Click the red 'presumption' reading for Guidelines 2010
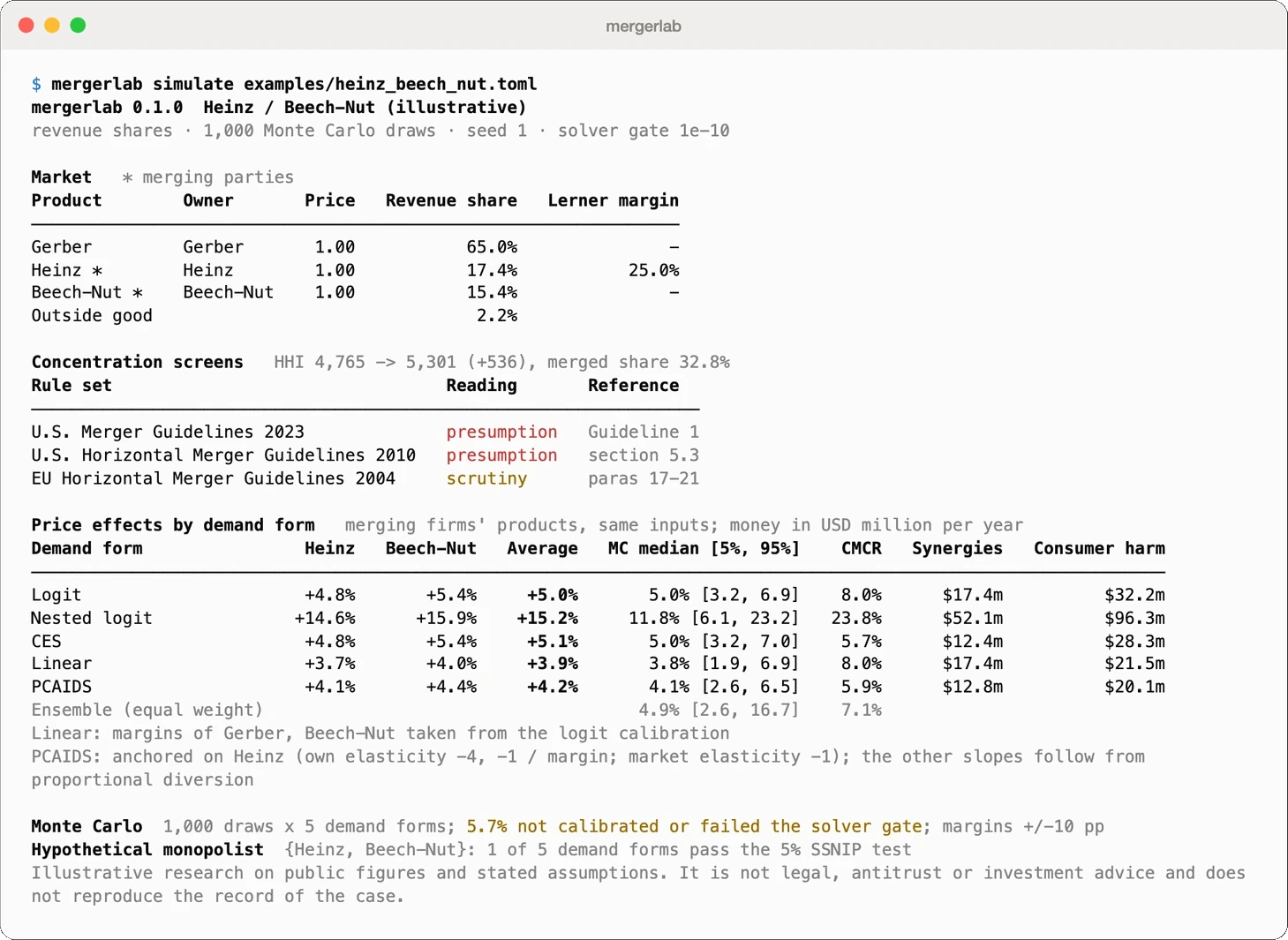 click(x=501, y=455)
